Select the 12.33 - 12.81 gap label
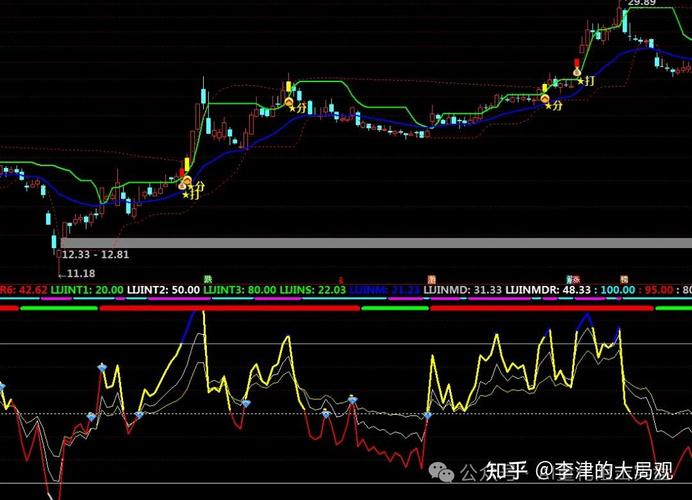Screen dimensions: 692x500 point(95,255)
